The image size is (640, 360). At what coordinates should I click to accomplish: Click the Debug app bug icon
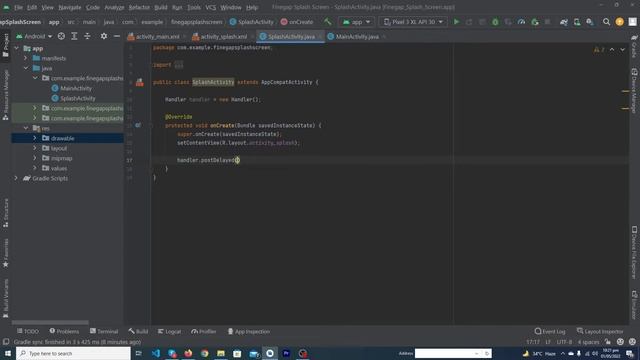(495, 22)
